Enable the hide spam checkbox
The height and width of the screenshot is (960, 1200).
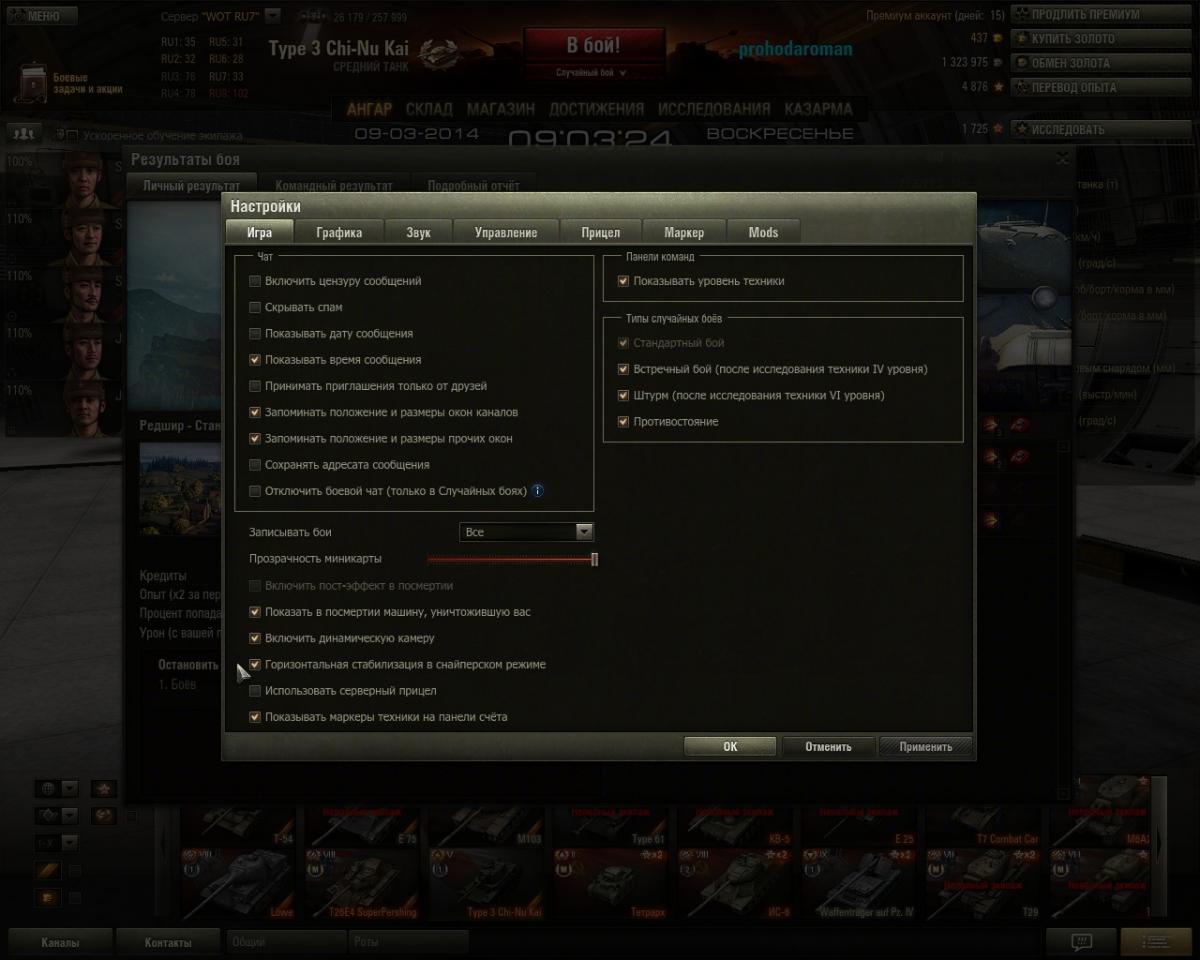coord(255,308)
